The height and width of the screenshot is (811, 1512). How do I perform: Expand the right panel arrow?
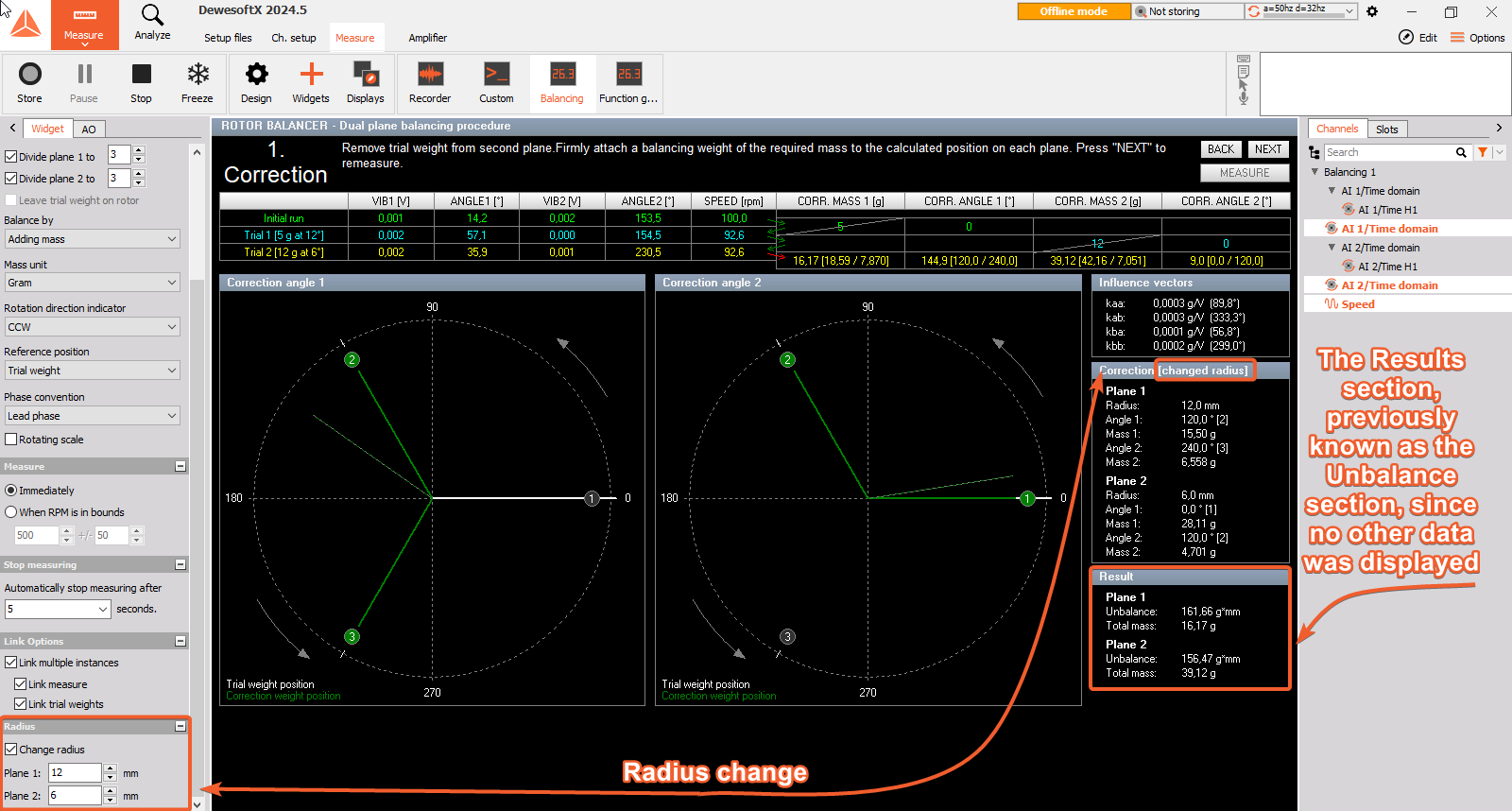point(1499,128)
